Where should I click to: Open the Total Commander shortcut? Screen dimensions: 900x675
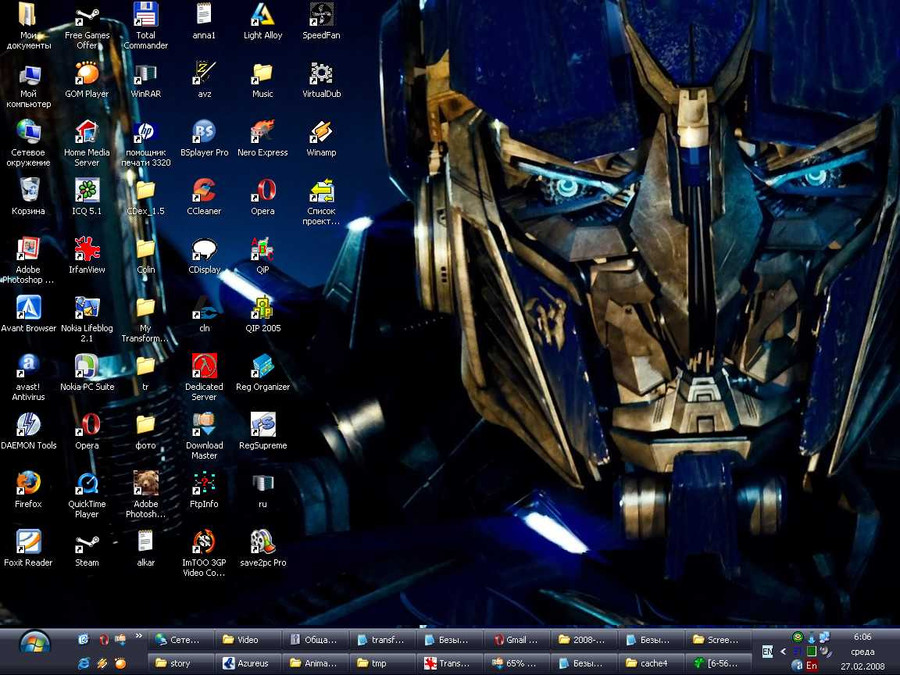(146, 25)
